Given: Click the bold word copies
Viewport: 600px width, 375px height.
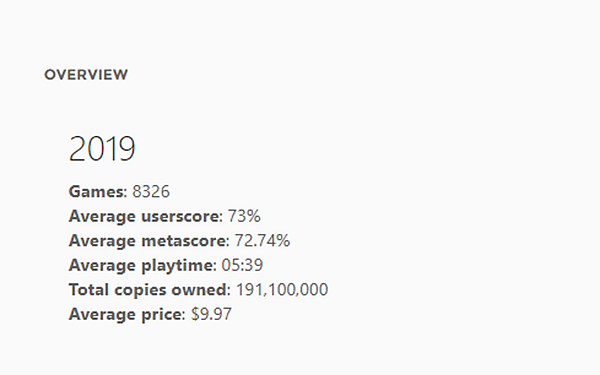Looking at the screenshot, I should tap(140, 290).
